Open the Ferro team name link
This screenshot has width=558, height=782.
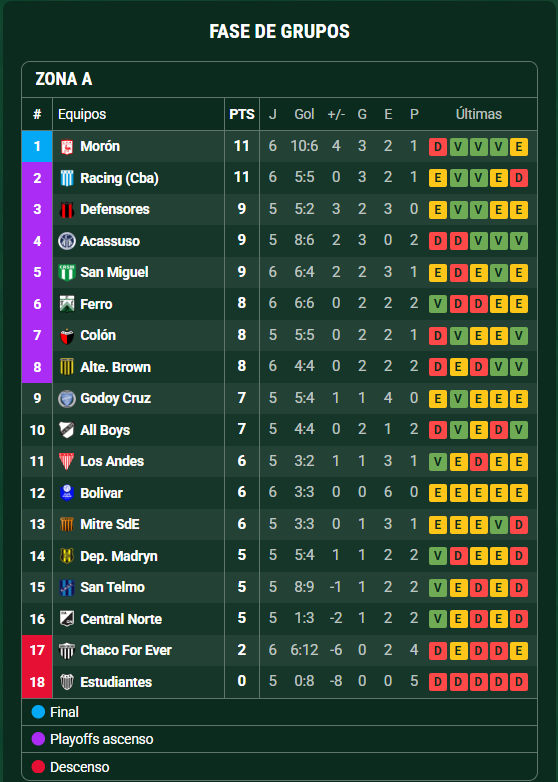point(96,304)
